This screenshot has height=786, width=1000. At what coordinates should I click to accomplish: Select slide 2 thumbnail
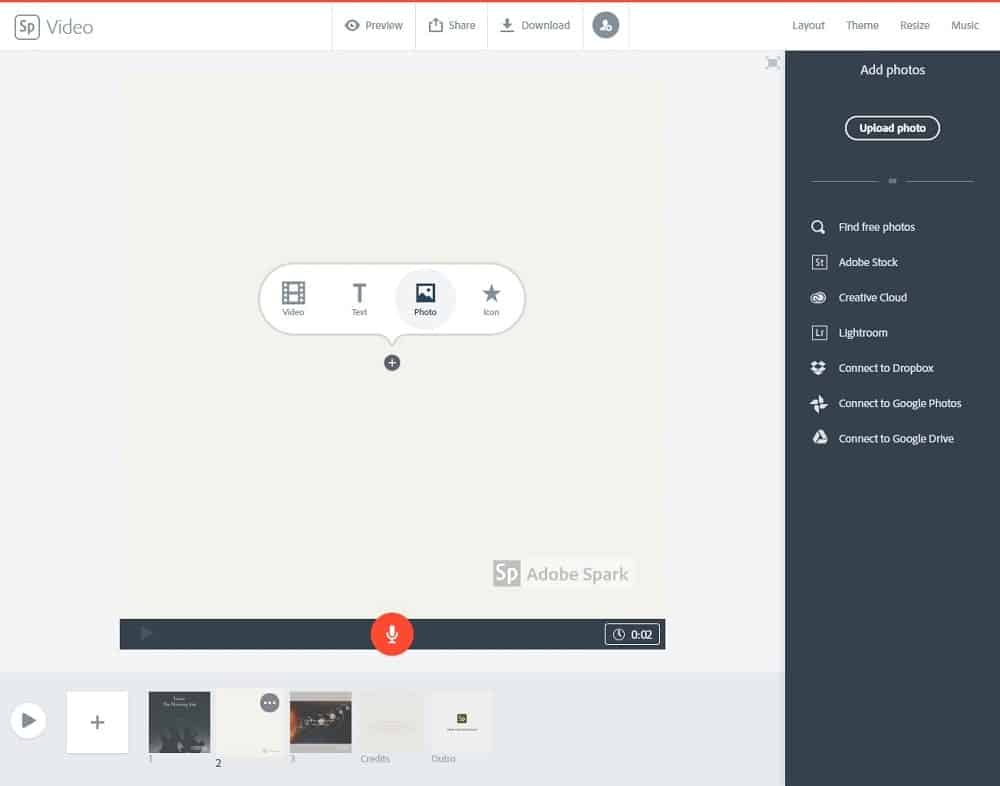click(250, 722)
